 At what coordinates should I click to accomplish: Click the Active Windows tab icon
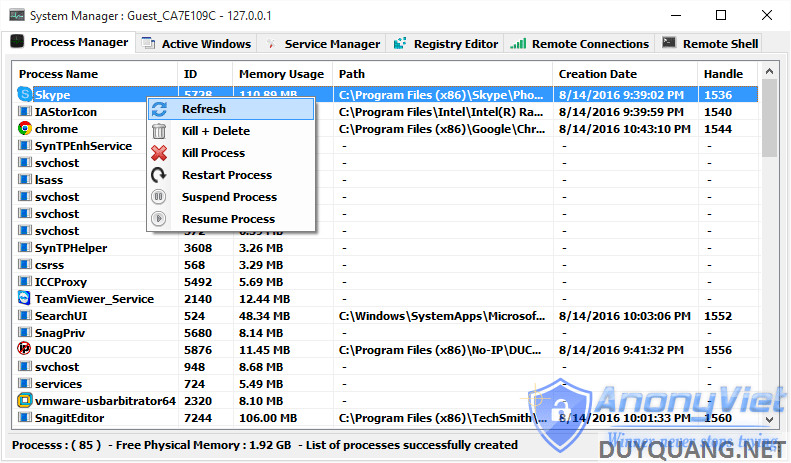148,43
